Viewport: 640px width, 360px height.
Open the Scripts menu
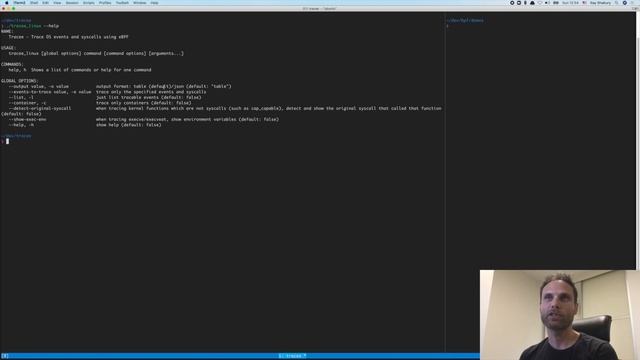[x=89, y=2]
